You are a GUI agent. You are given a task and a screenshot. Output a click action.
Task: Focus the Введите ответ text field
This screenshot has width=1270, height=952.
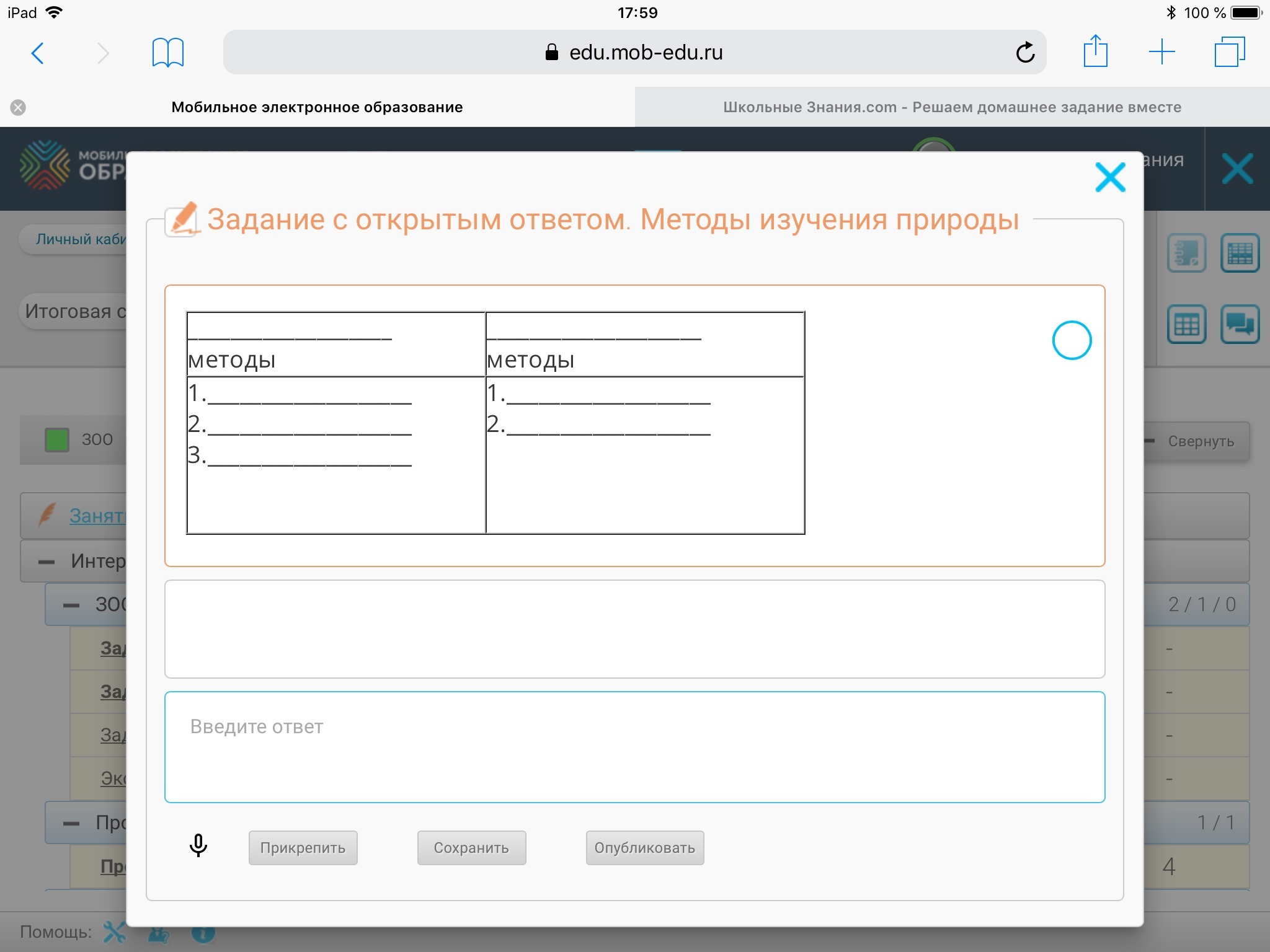[x=634, y=747]
